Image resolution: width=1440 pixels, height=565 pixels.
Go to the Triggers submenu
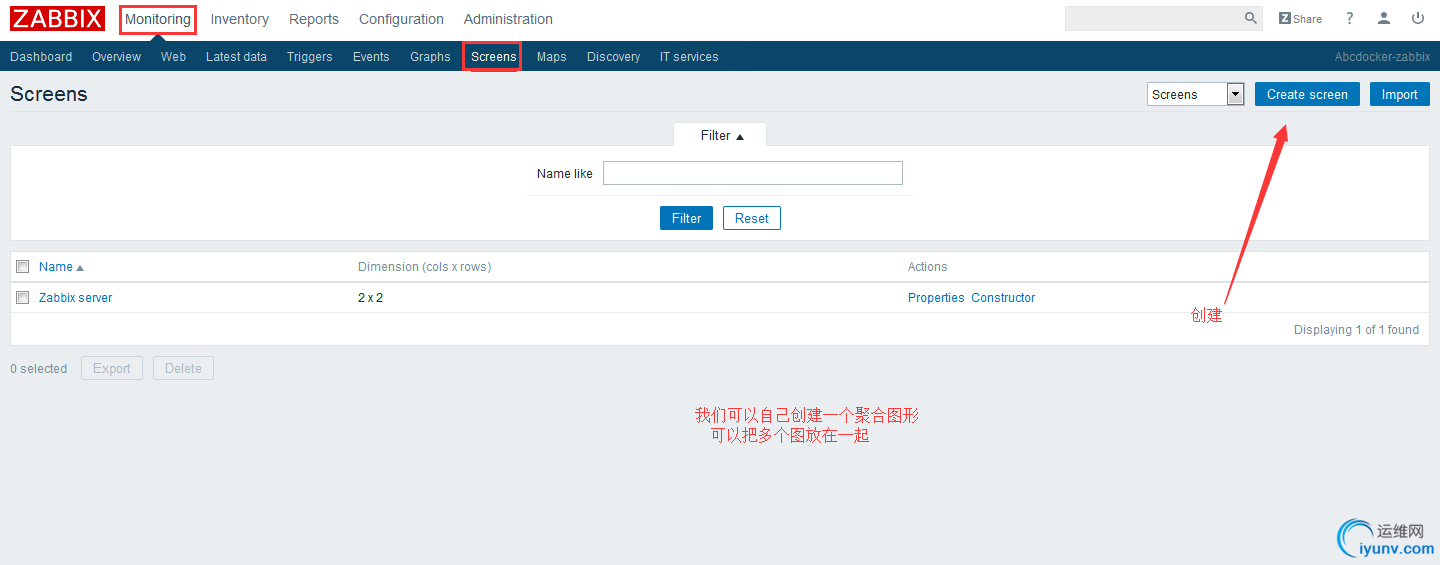309,57
